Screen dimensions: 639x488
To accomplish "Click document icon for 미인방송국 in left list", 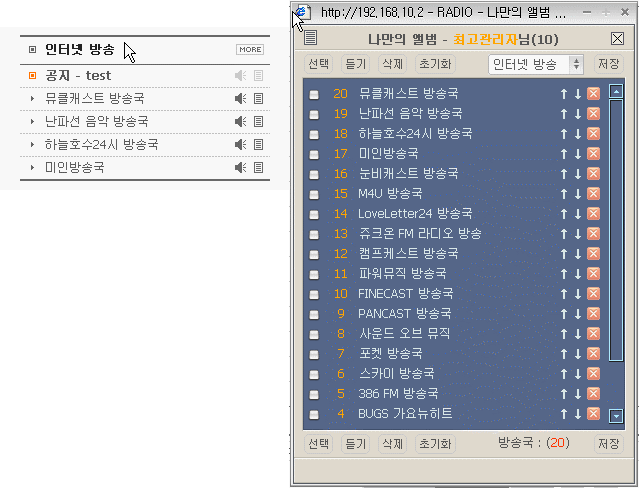I will click(x=258, y=167).
